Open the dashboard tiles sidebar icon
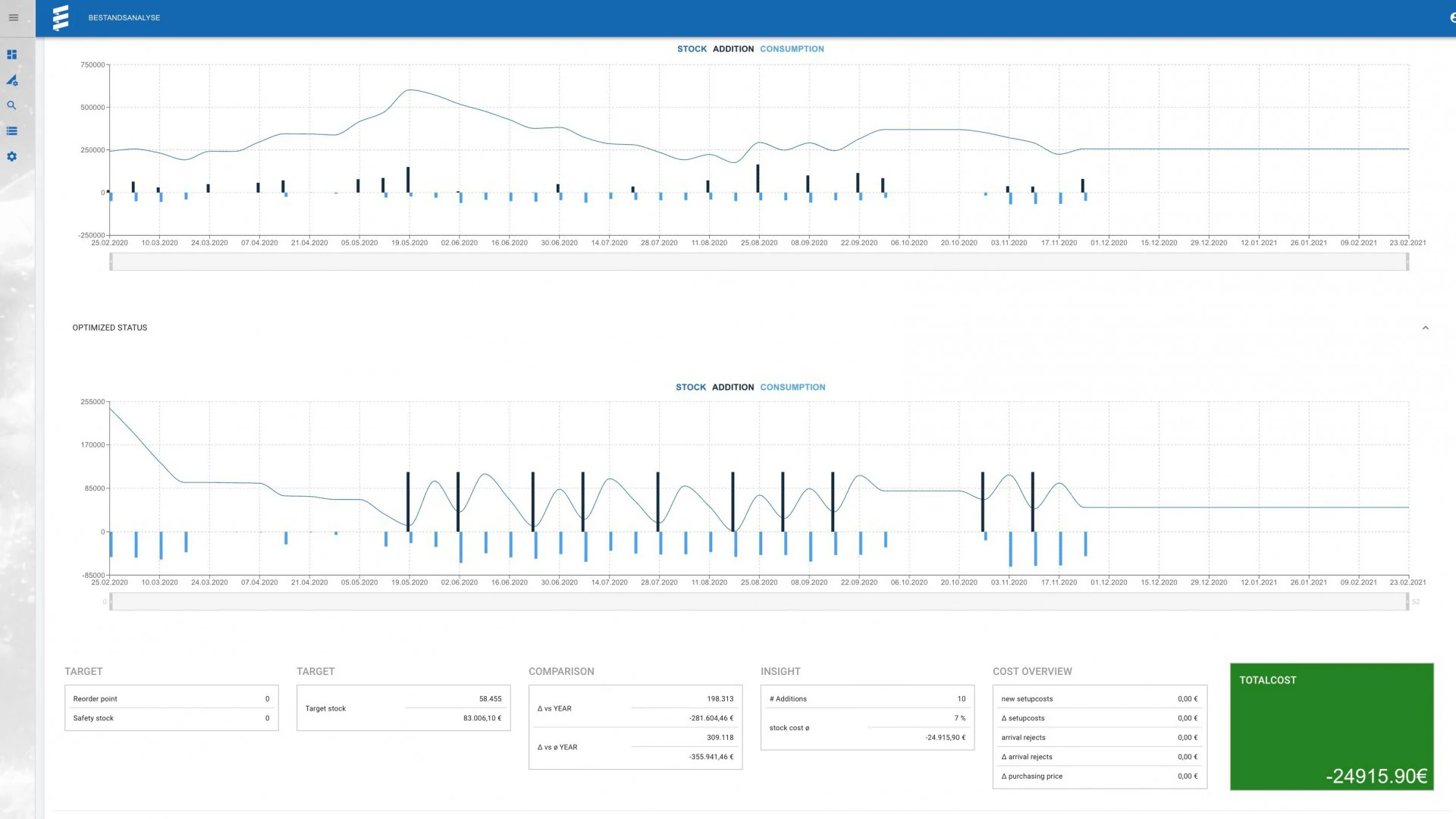 [x=11, y=55]
